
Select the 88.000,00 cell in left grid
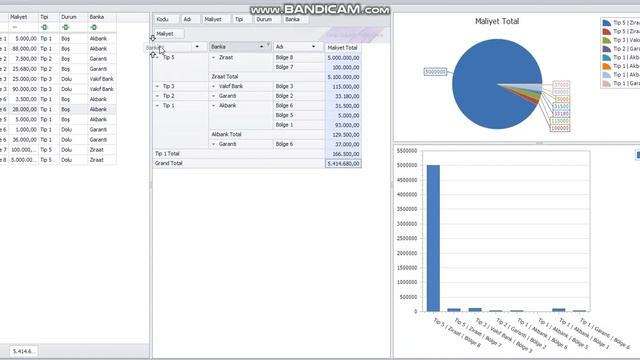pyautogui.click(x=24, y=49)
